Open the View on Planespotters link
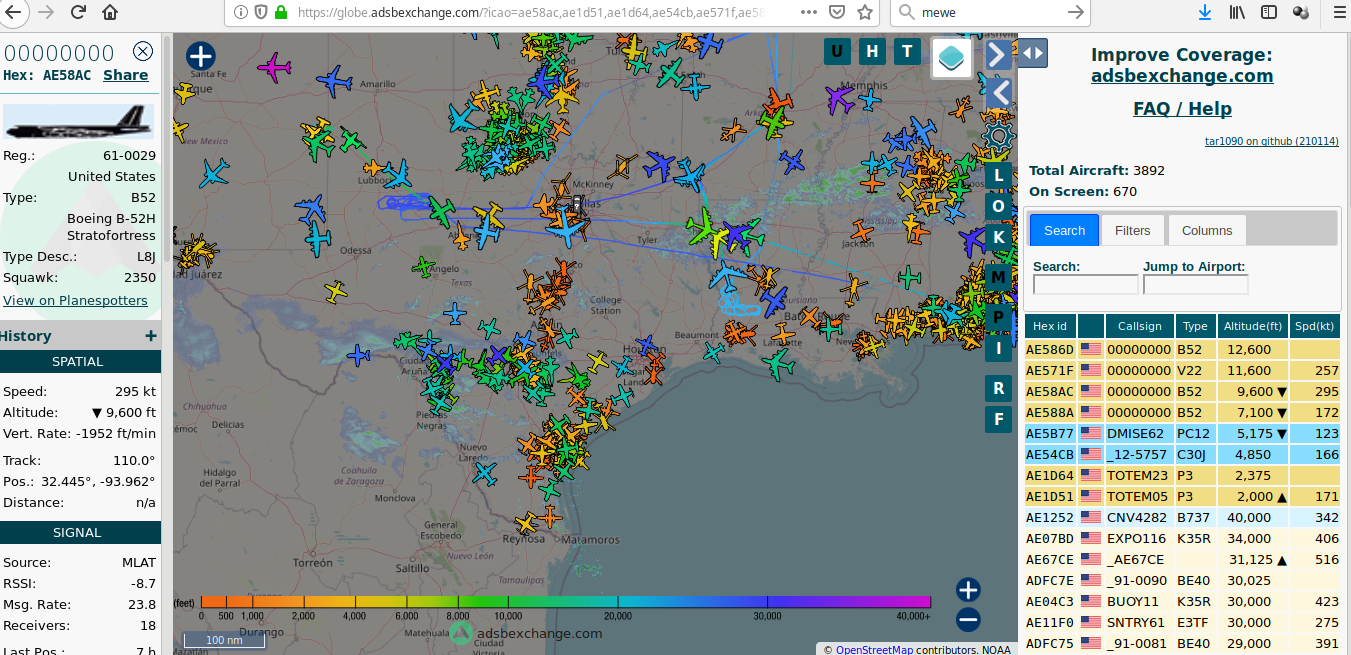 coord(75,300)
